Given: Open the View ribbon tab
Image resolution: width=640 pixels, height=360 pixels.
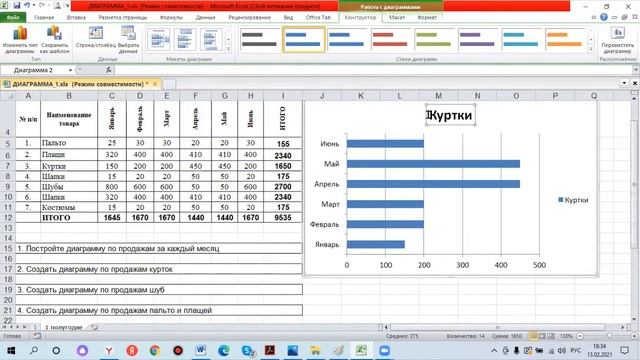Looking at the screenshot, I should 288,18.
